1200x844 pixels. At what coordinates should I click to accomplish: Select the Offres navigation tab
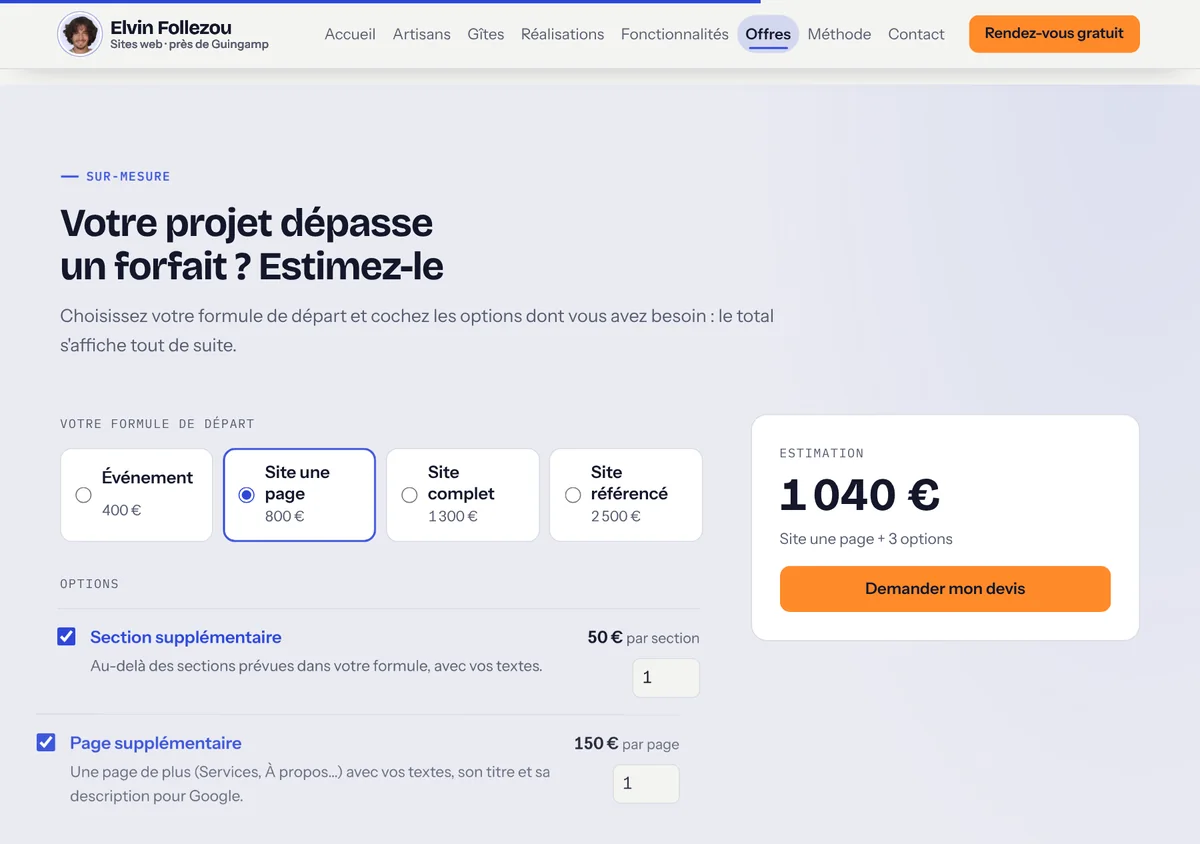click(768, 34)
